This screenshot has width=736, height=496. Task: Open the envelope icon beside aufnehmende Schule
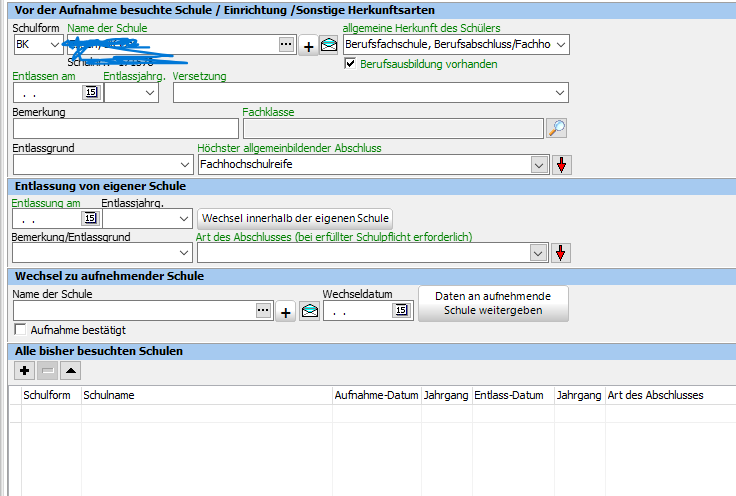point(310,311)
